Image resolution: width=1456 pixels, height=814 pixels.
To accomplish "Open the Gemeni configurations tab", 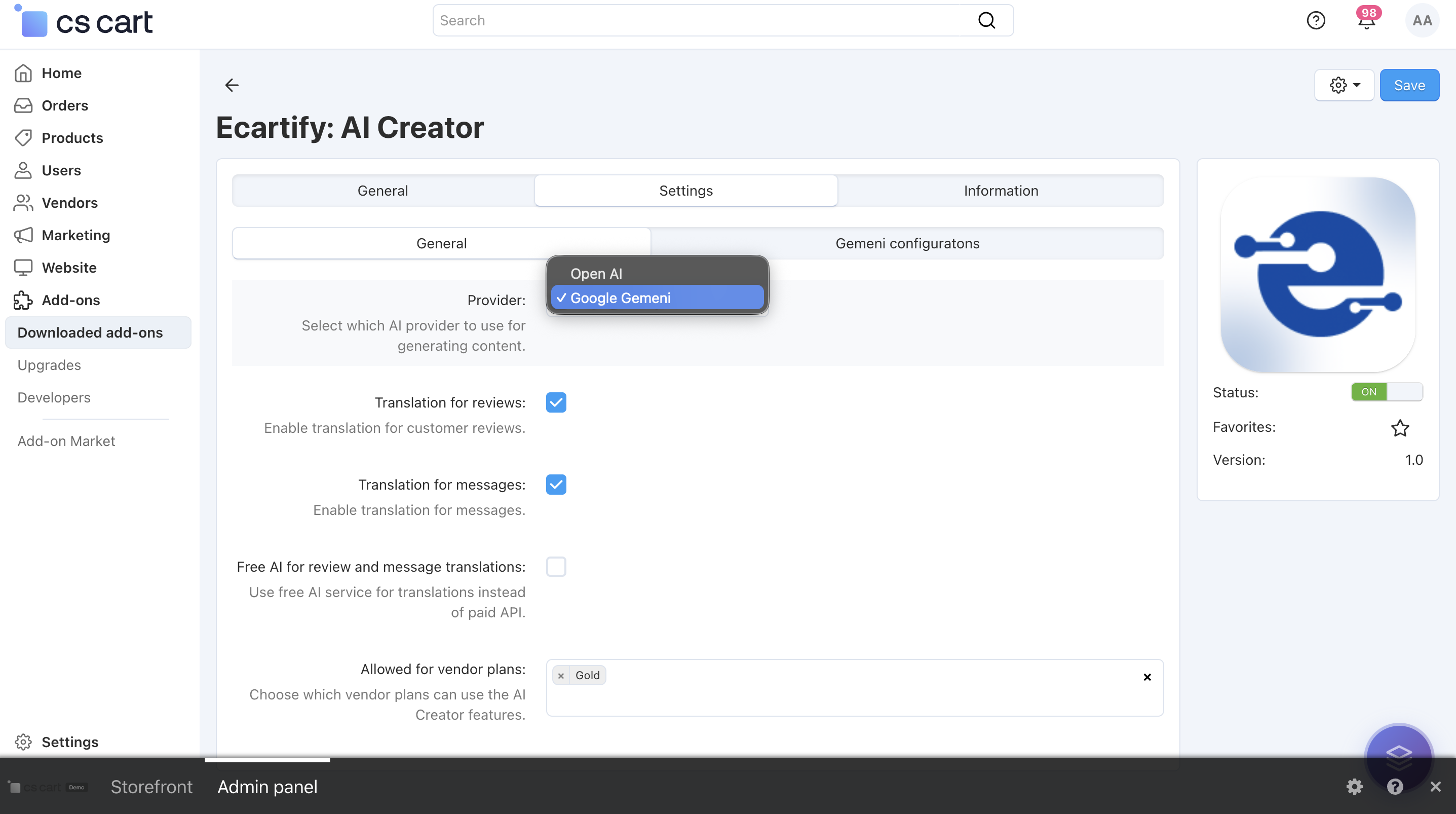I will click(907, 243).
